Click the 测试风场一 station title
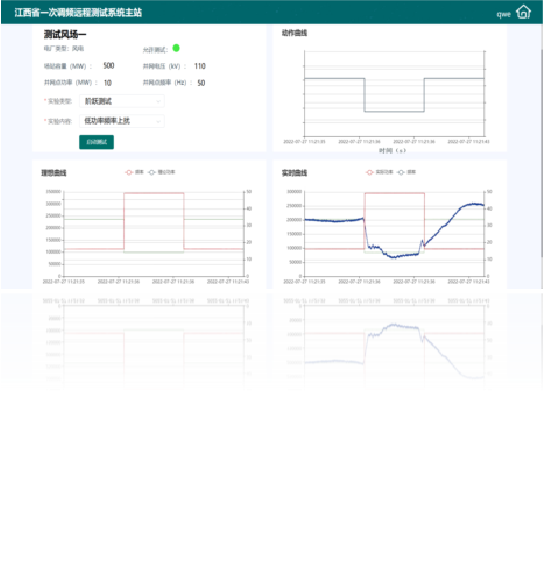 pyautogui.click(x=65, y=35)
